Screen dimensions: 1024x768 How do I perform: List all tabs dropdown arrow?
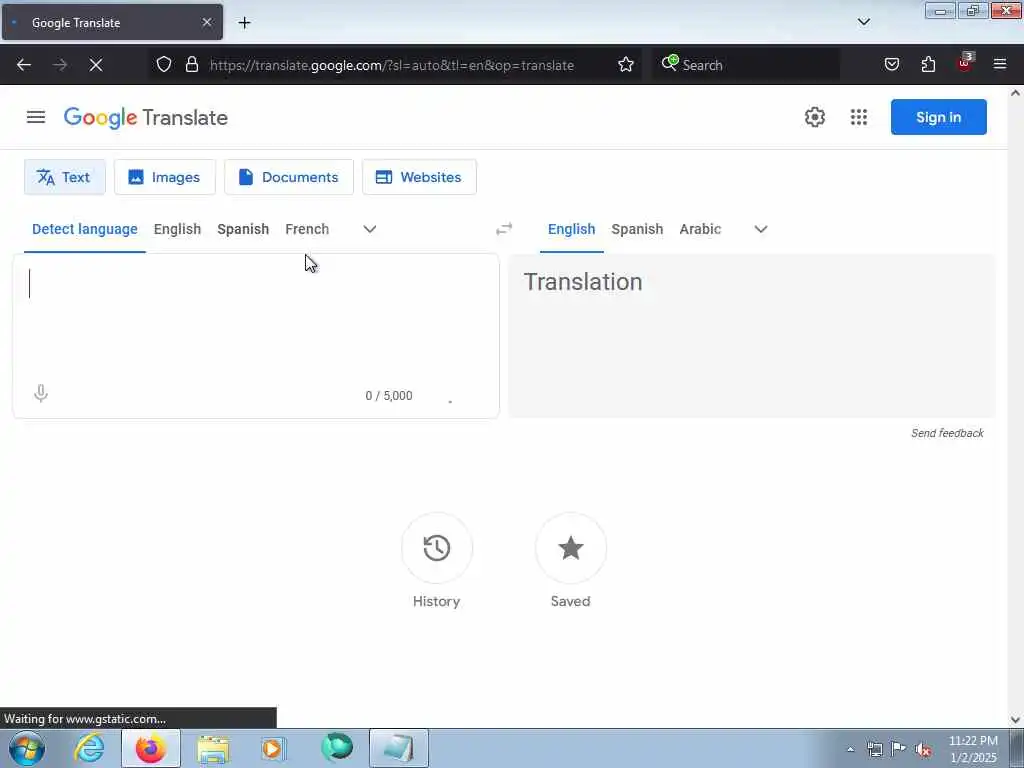coord(863,22)
